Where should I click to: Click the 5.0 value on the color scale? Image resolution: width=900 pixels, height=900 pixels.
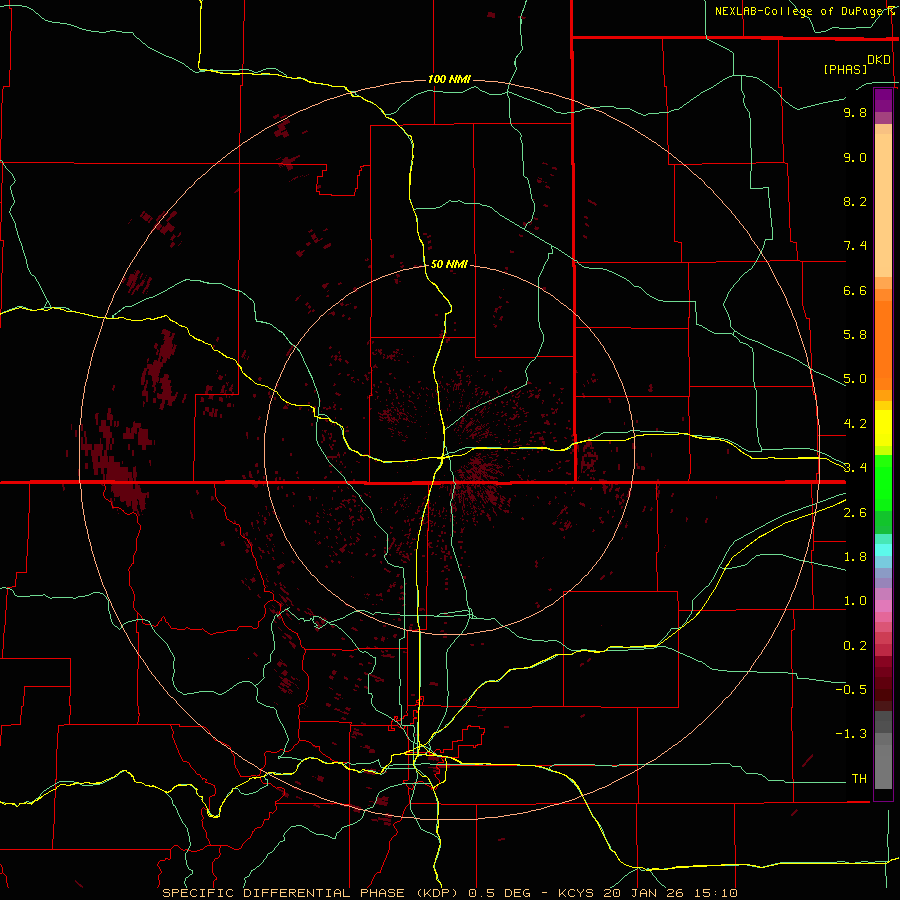[x=855, y=379]
